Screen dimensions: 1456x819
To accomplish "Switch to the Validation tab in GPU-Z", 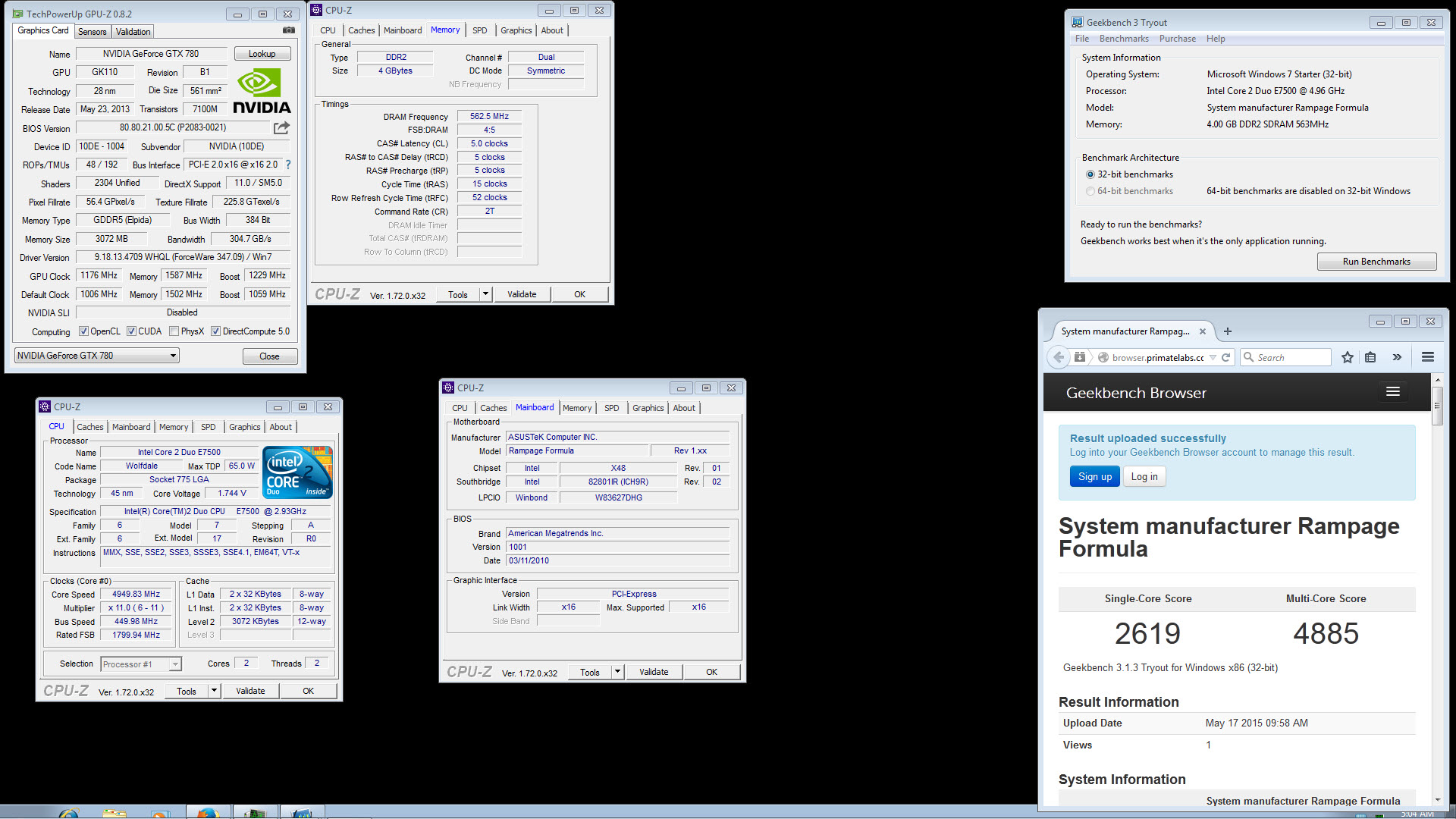I will point(133,31).
